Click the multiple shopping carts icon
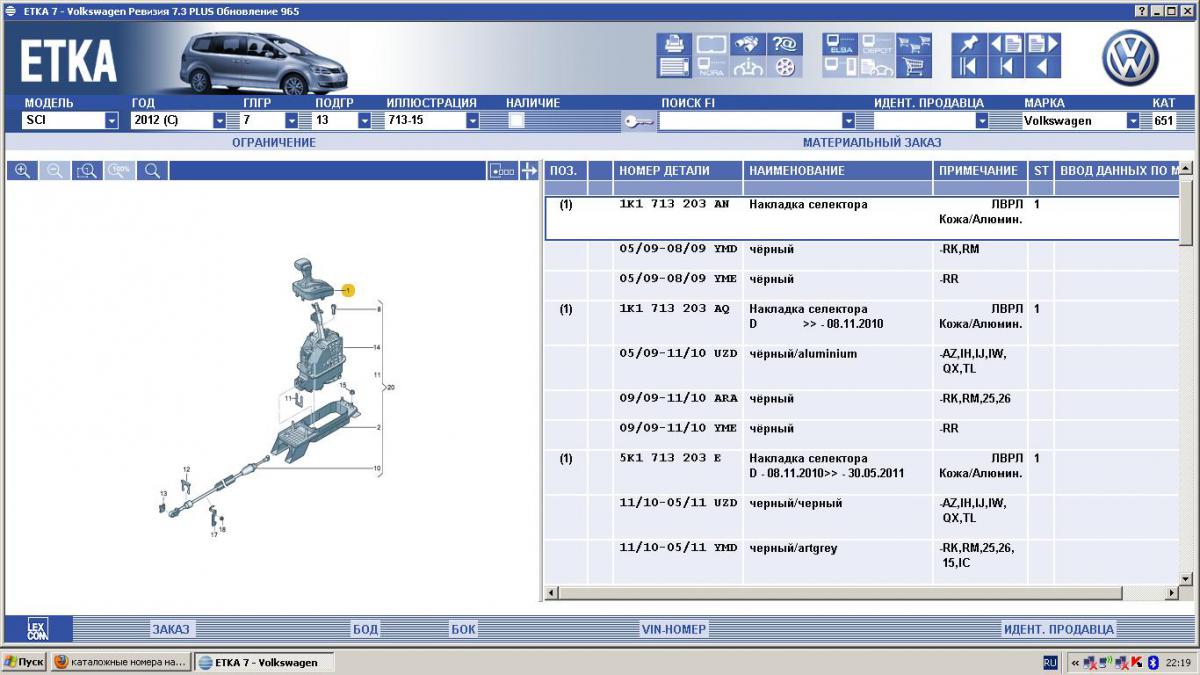The width and height of the screenshot is (1200, 675). tap(913, 44)
